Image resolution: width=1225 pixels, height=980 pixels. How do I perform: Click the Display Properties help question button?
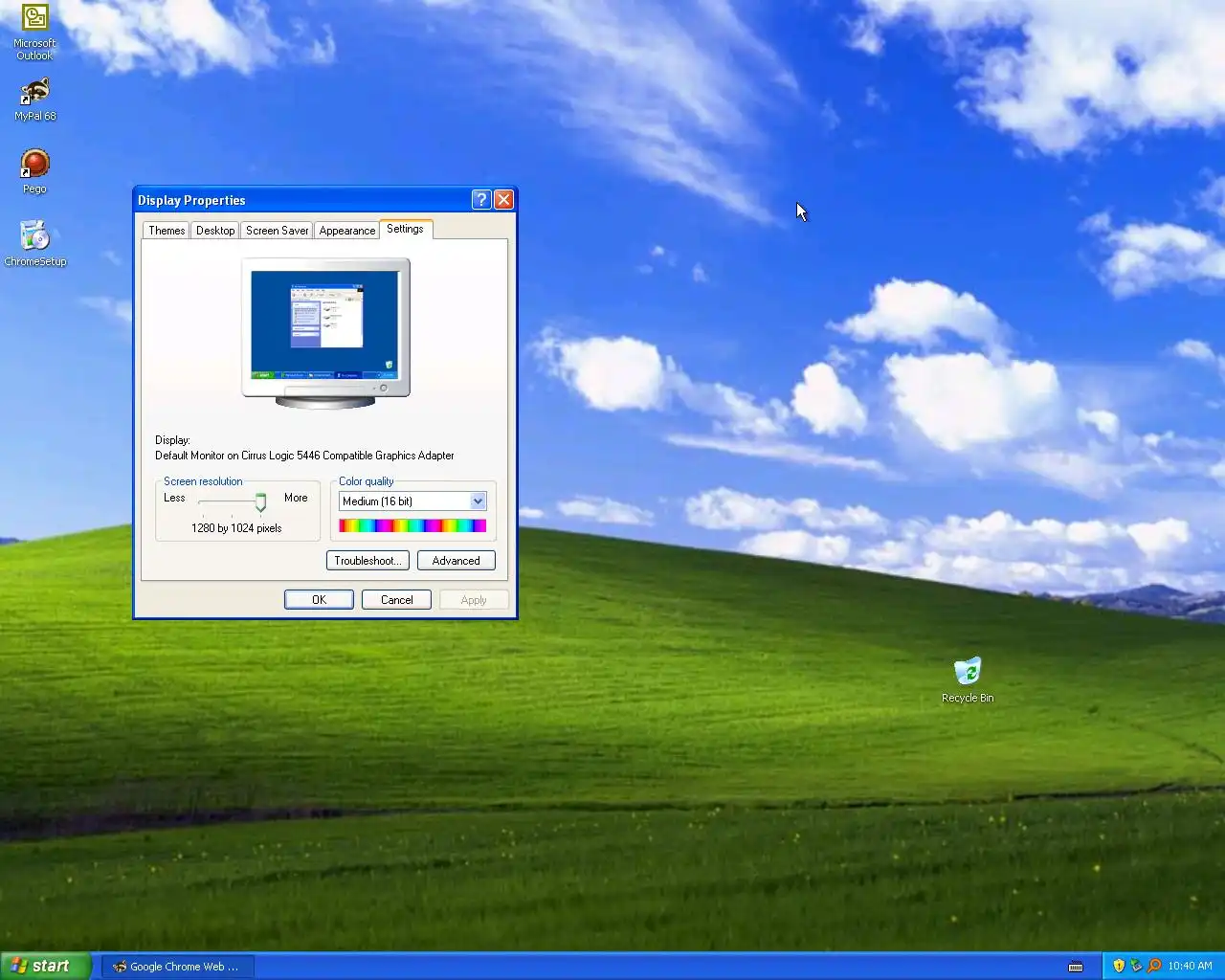click(481, 199)
